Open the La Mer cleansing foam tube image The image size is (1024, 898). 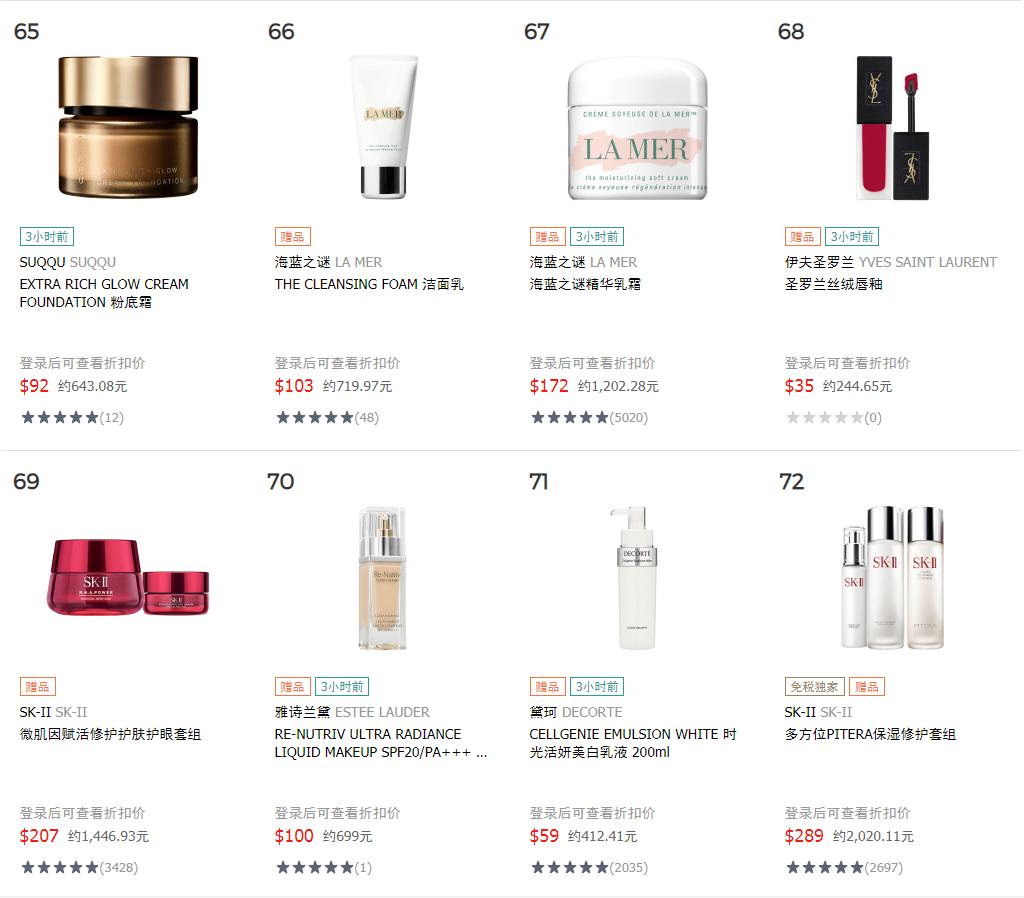383,127
